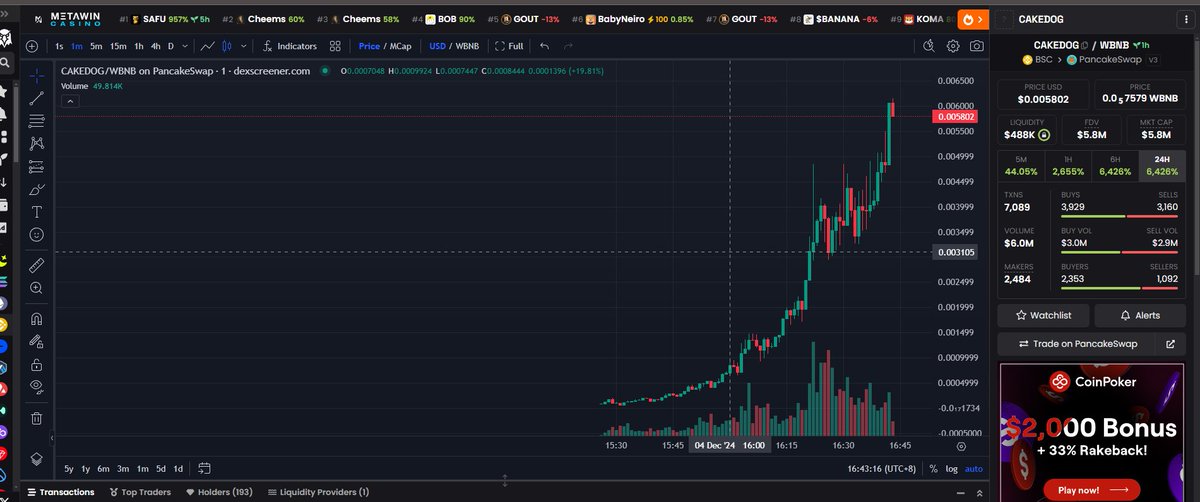The width and height of the screenshot is (1200, 502).
Task: Open the object tree layers icon
Action: 37,458
